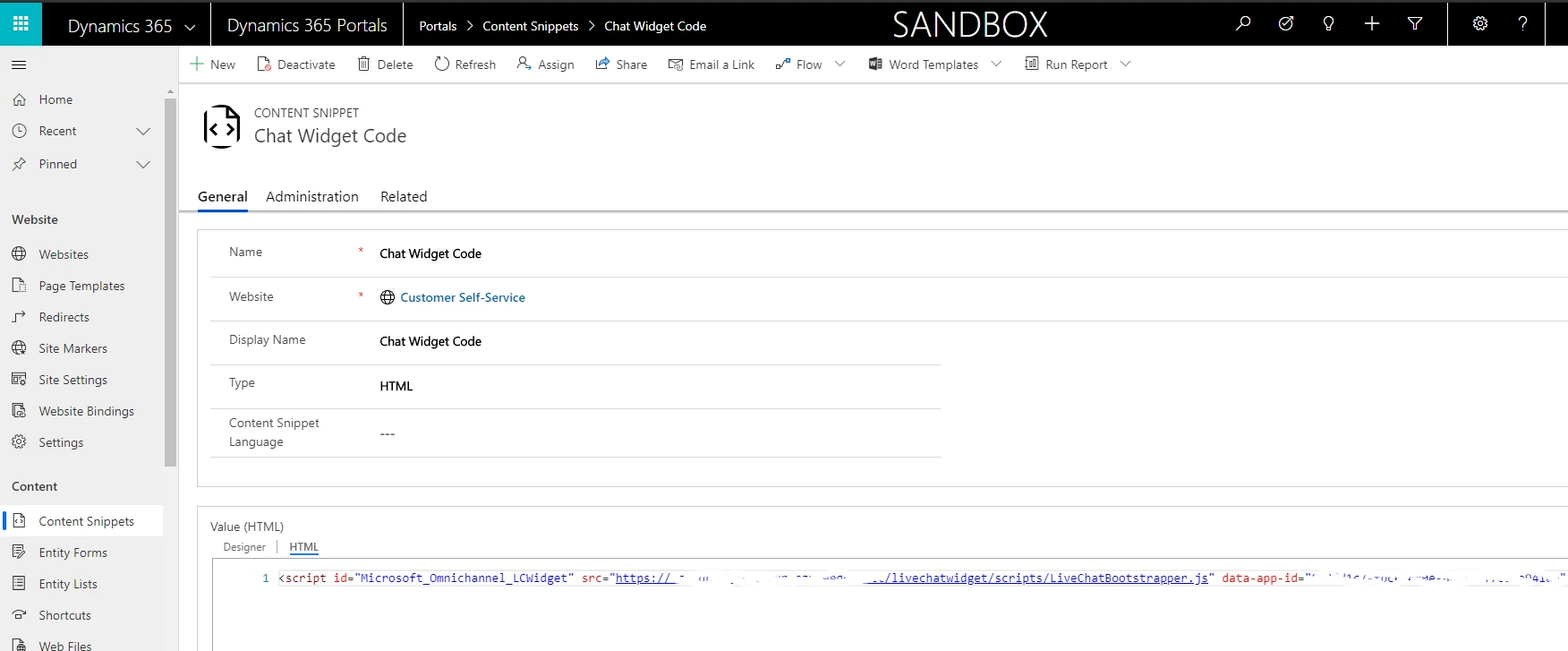The height and width of the screenshot is (651, 1568).
Task: Open the LiveChatBootstrapper.js script URL
Action: click(912, 578)
